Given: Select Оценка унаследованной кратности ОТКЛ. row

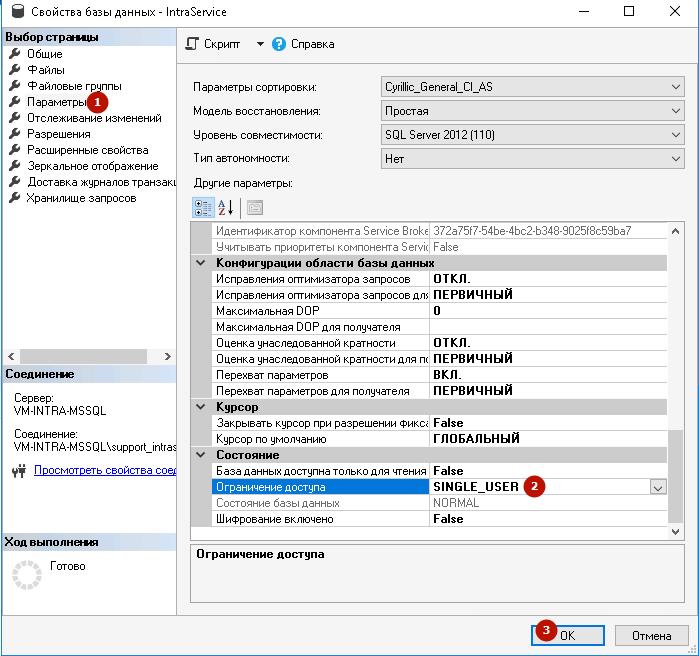Looking at the screenshot, I should [x=439, y=343].
